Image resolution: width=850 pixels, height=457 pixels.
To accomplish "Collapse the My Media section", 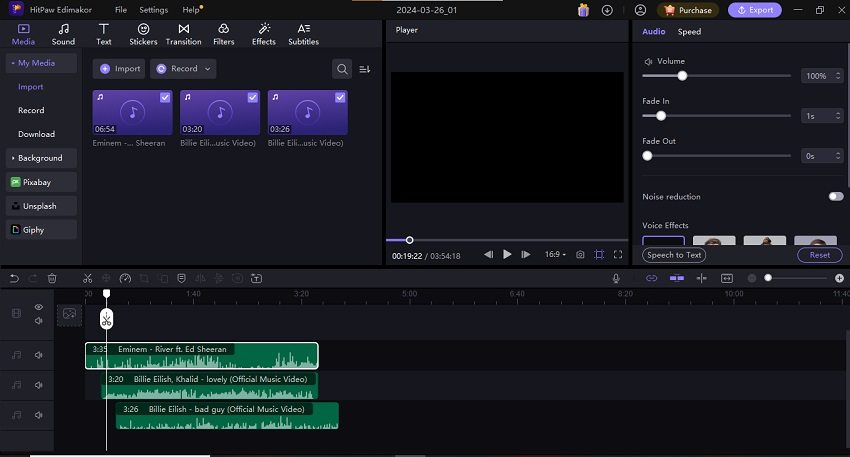I will [41, 63].
